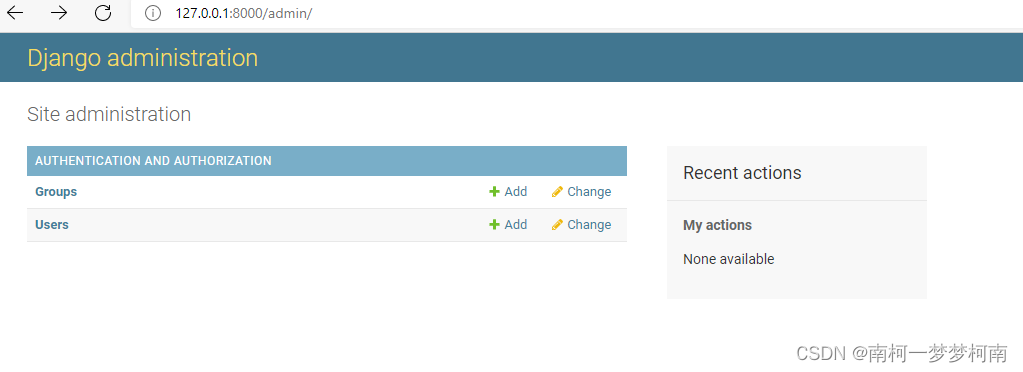Click the My actions subheading
The image size is (1023, 372).
(x=717, y=225)
